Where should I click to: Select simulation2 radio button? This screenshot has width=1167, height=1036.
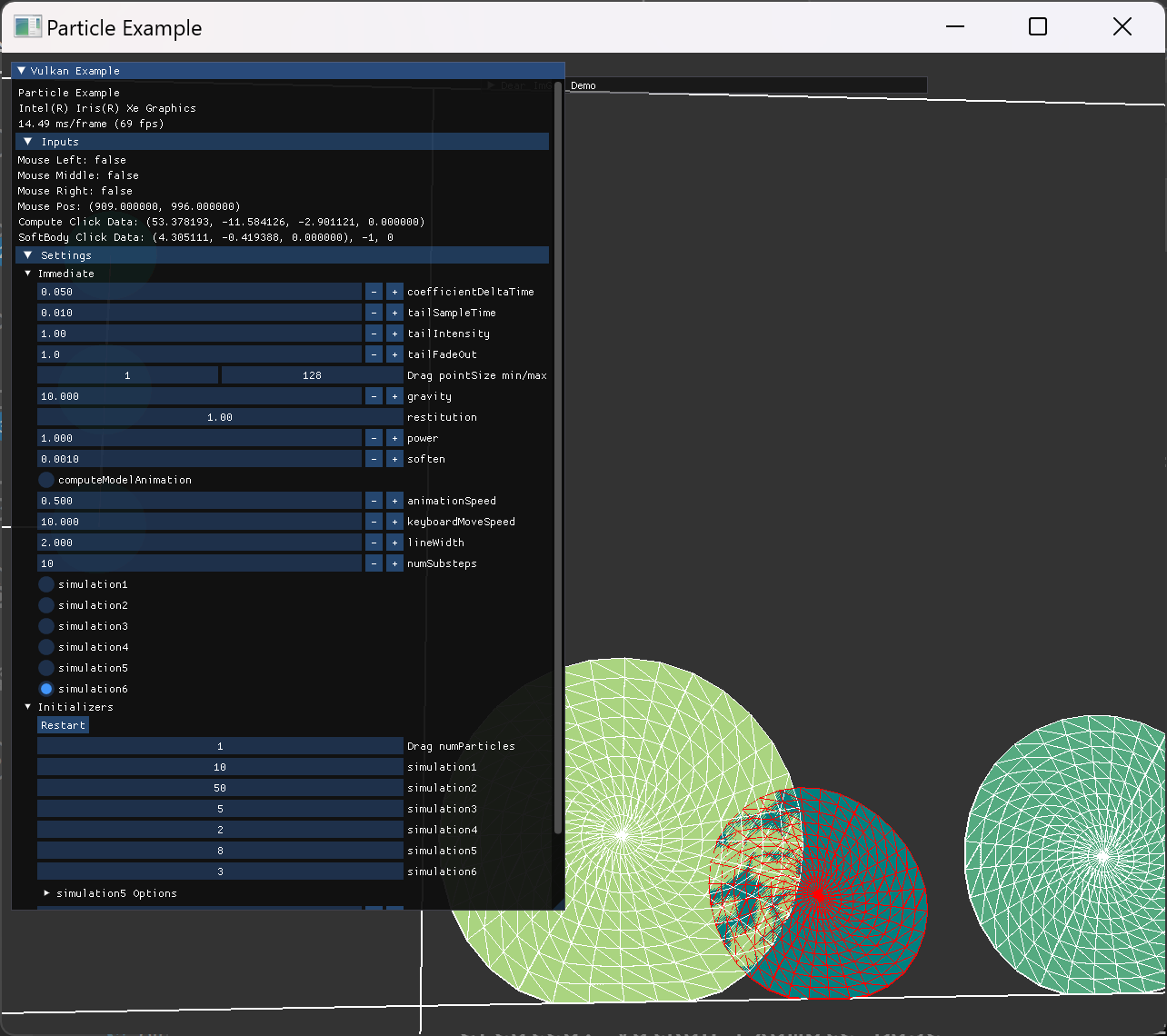(x=46, y=605)
